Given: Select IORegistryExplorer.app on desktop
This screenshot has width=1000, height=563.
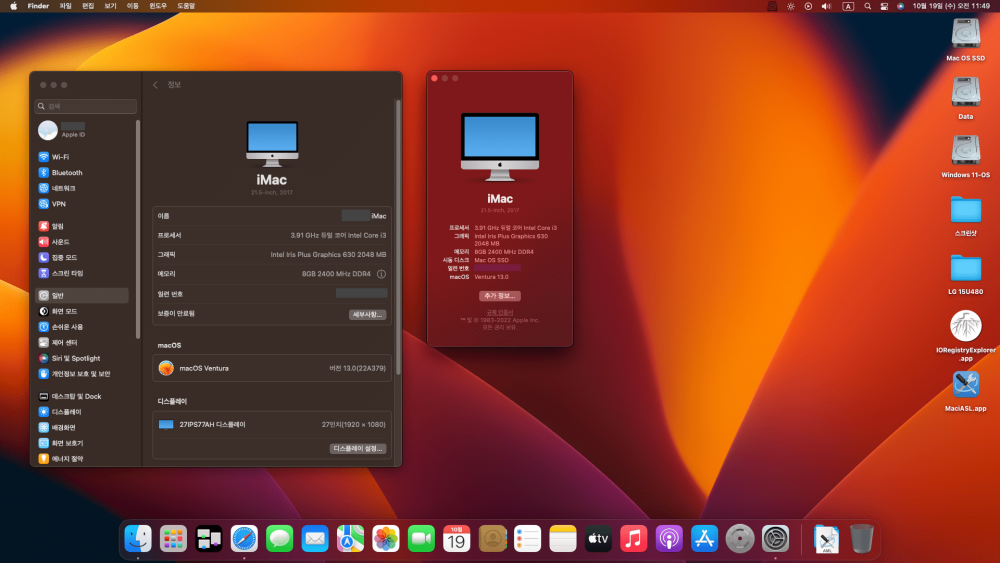Looking at the screenshot, I should point(966,336).
